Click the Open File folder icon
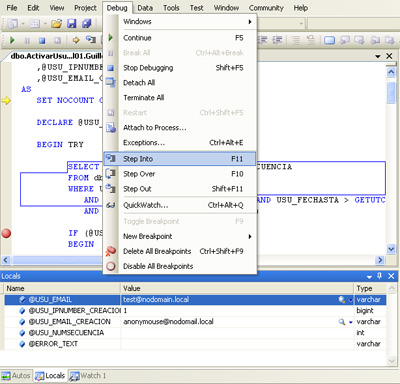 click(56, 24)
